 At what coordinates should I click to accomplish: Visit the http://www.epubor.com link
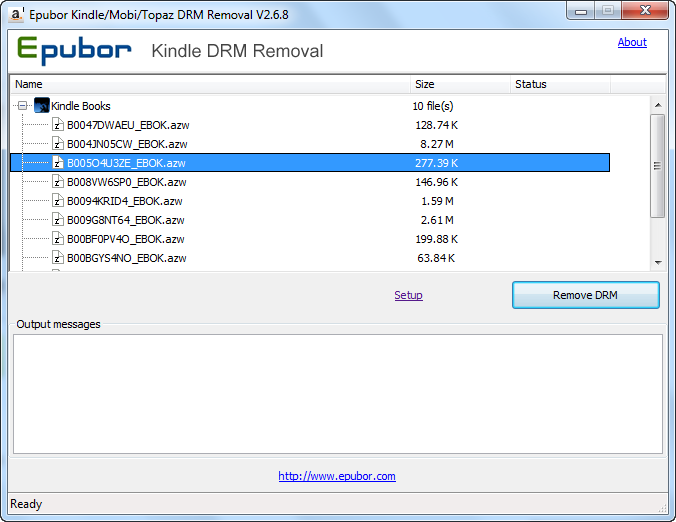tap(337, 476)
